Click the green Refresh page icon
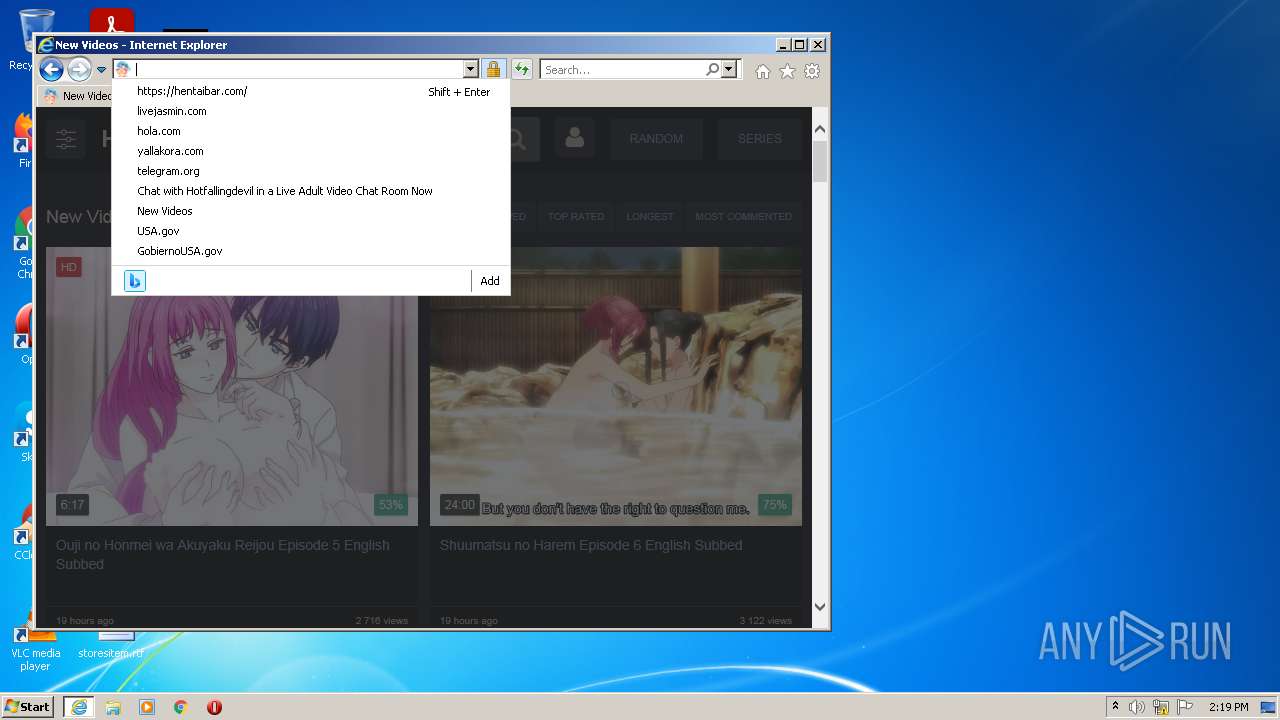Image resolution: width=1280 pixels, height=720 pixels. [x=522, y=69]
